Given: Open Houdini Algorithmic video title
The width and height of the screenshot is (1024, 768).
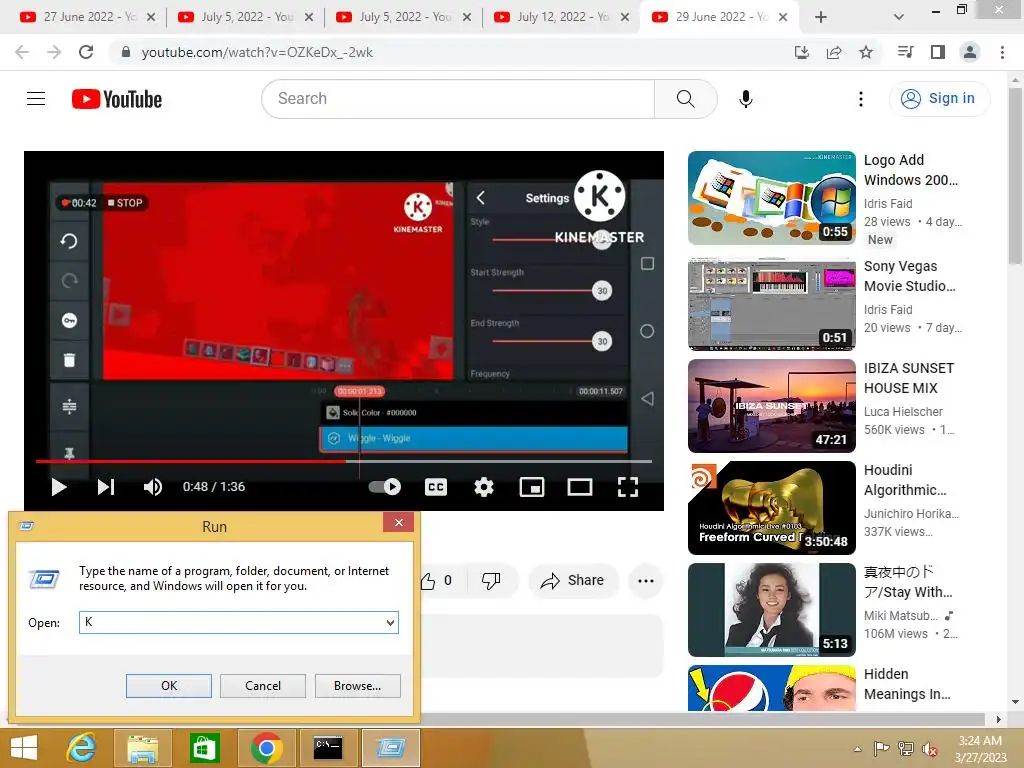Looking at the screenshot, I should (905, 480).
